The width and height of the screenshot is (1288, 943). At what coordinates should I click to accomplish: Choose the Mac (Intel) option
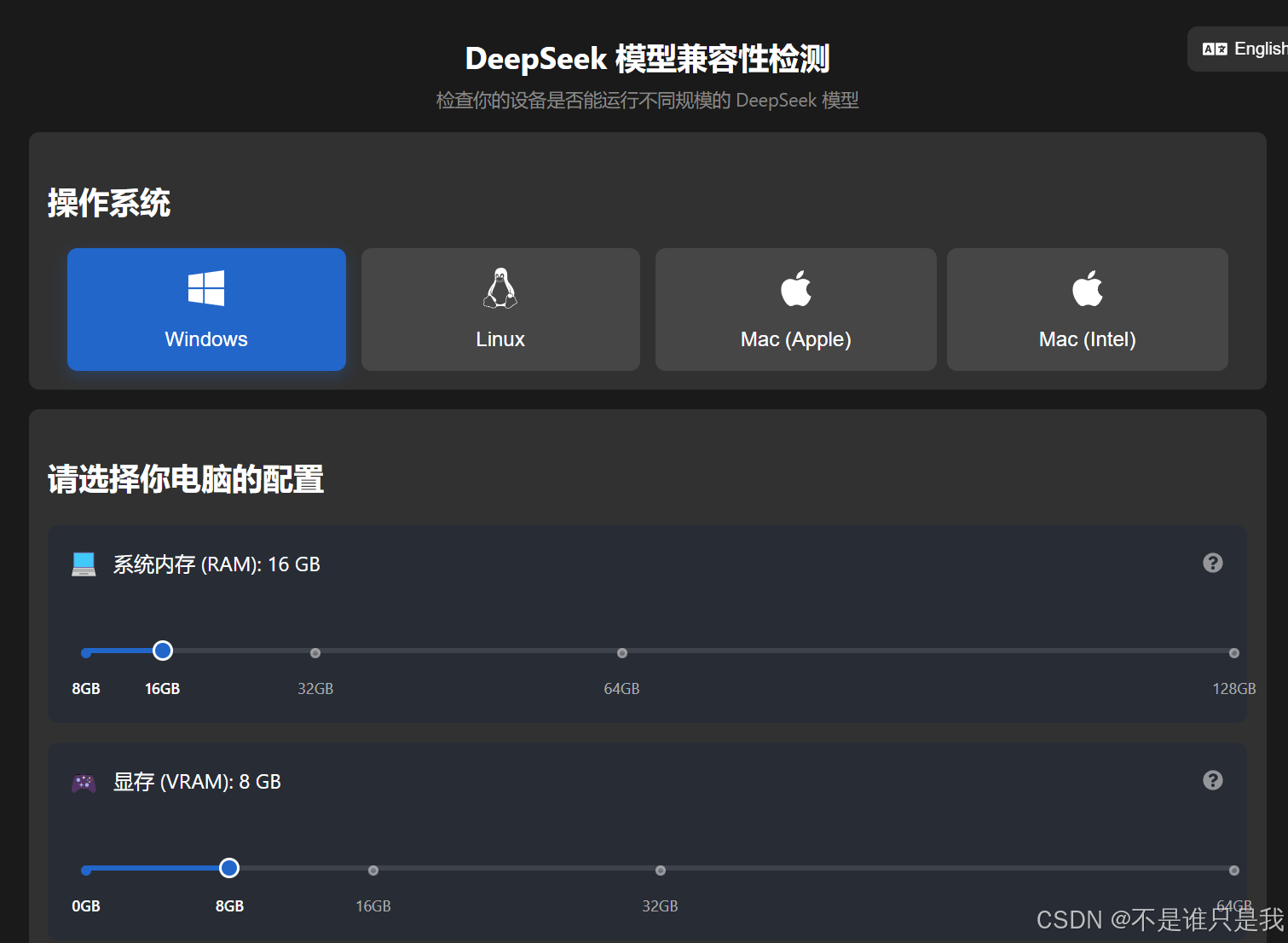[1087, 310]
